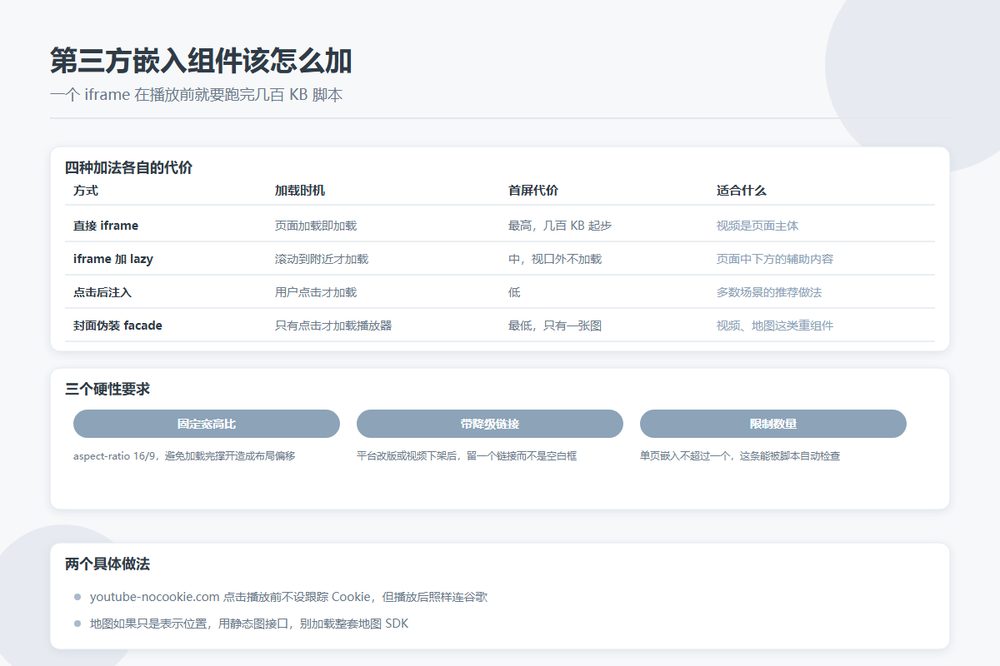Click the heading 四种加法各自的代价
Image resolution: width=1000 pixels, height=666 pixels.
point(129,168)
